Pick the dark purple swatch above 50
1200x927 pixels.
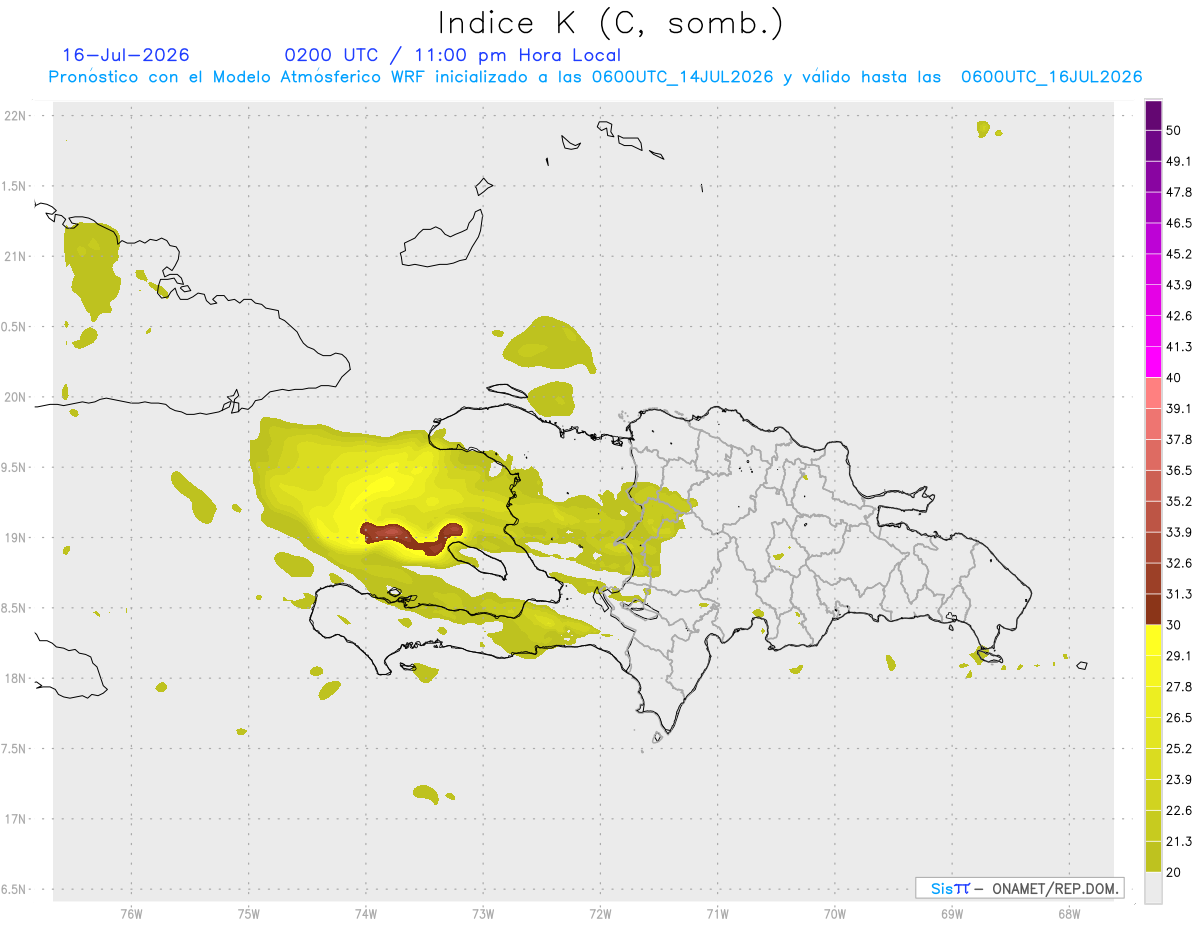point(1153,116)
